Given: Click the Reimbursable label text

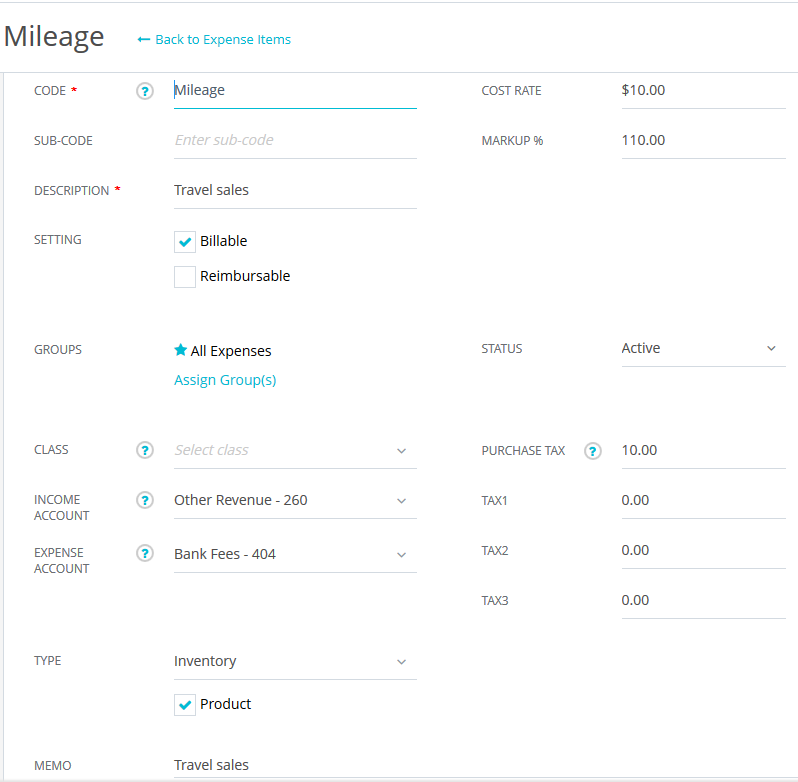Looking at the screenshot, I should pos(245,276).
